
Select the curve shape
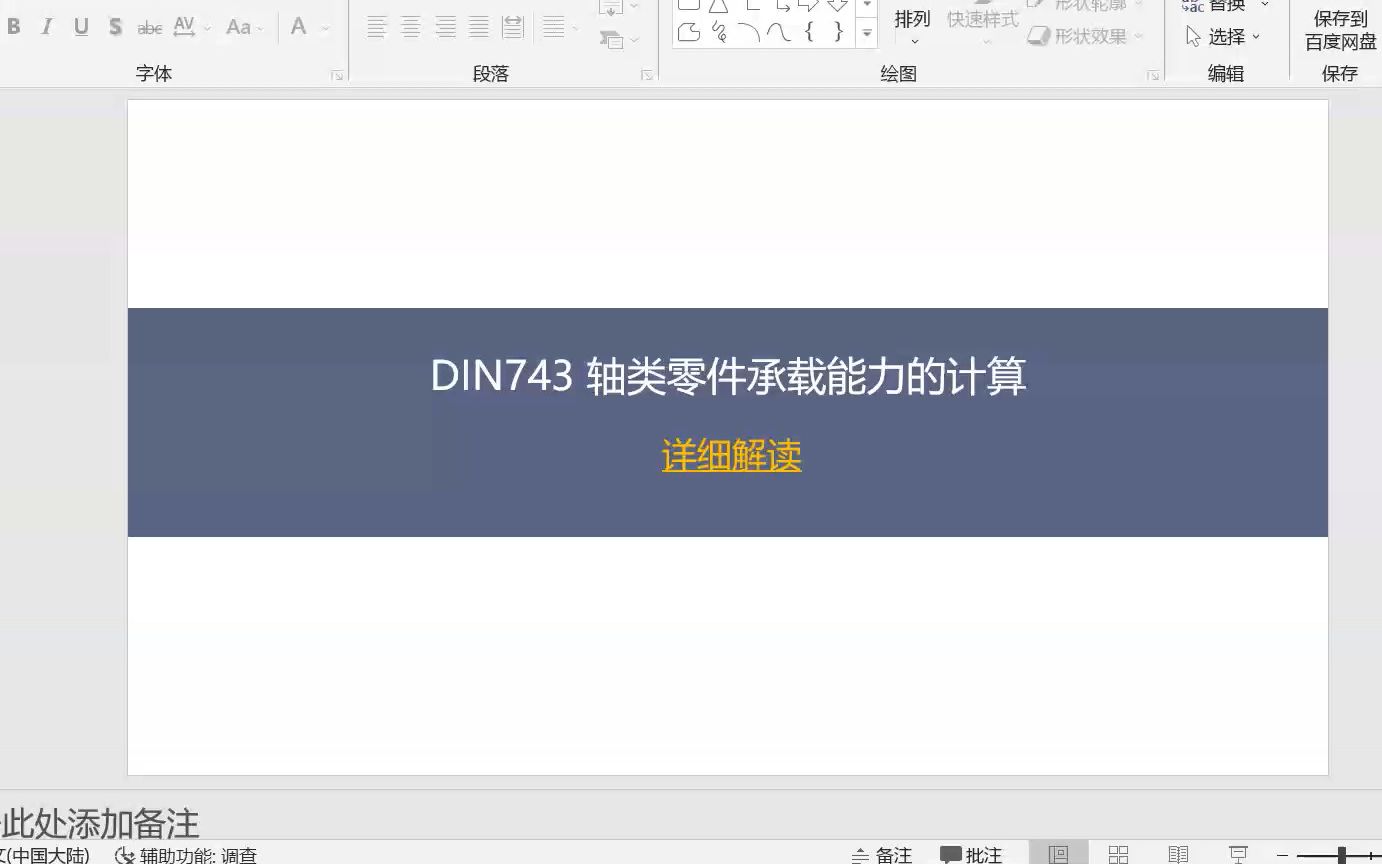click(x=778, y=33)
